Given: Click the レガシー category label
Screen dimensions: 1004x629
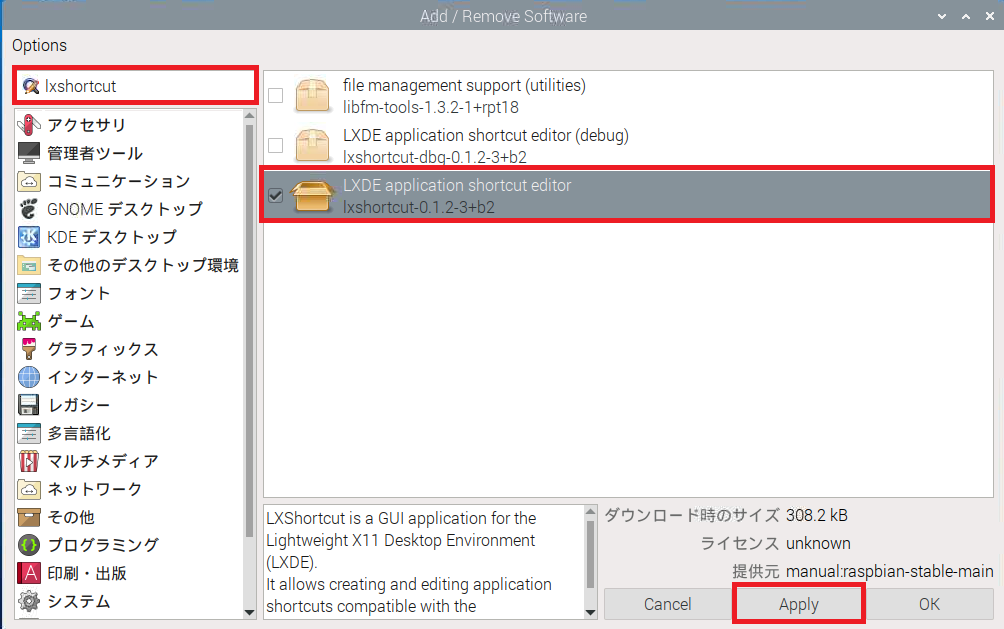Looking at the screenshot, I should [79, 405].
